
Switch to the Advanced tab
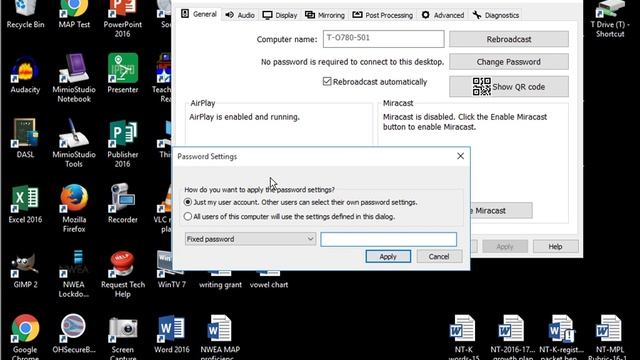pos(443,15)
